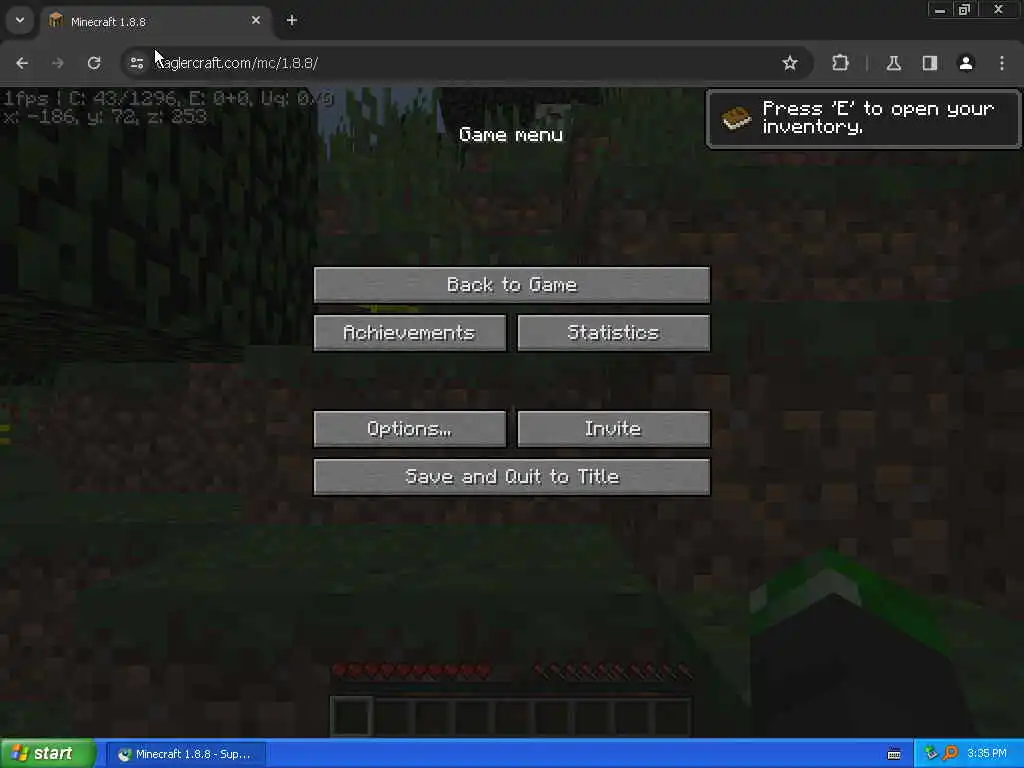Toggle the browser side panel icon

pyautogui.click(x=930, y=63)
